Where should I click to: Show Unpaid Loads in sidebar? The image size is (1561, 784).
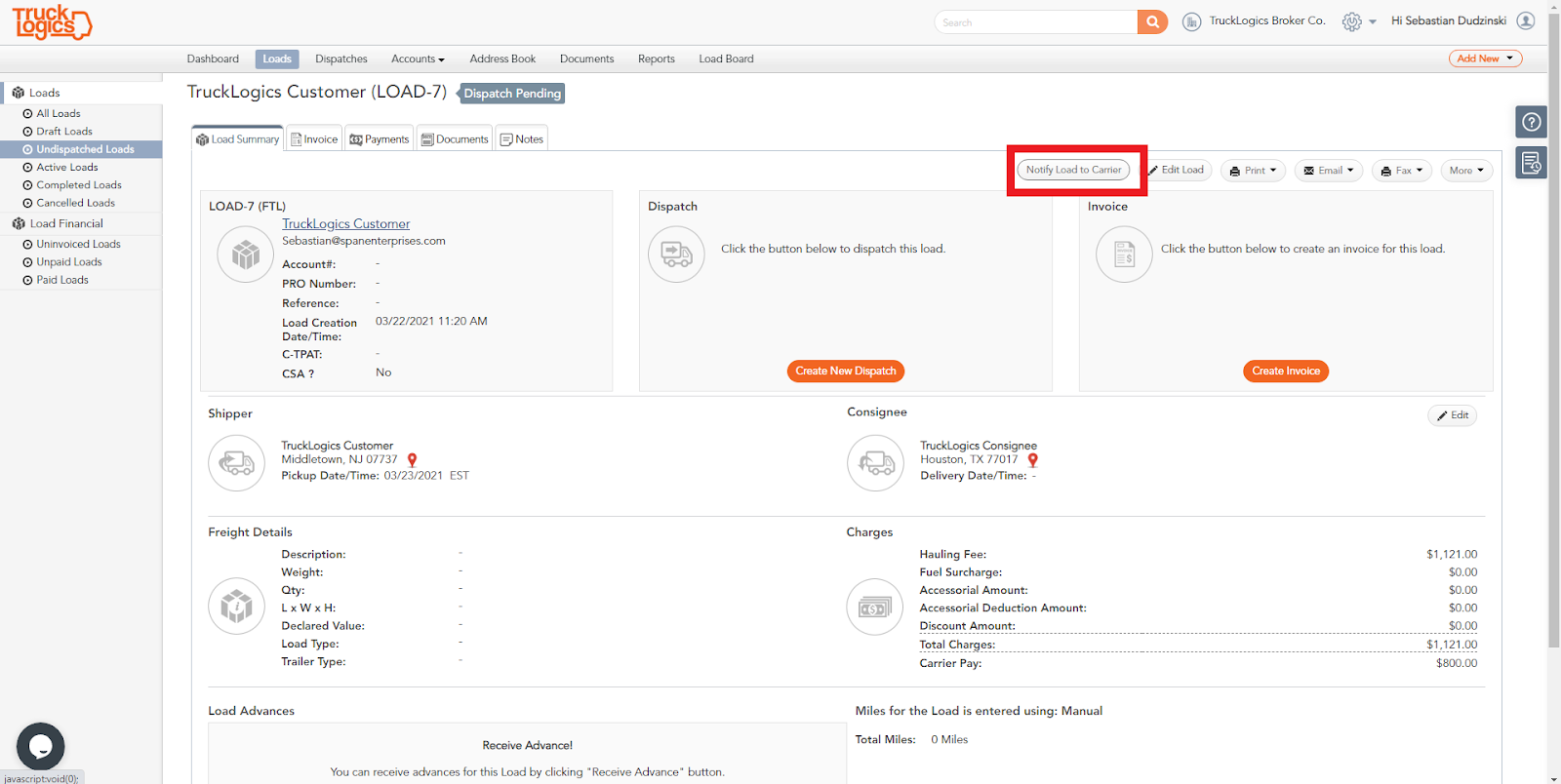(x=69, y=262)
